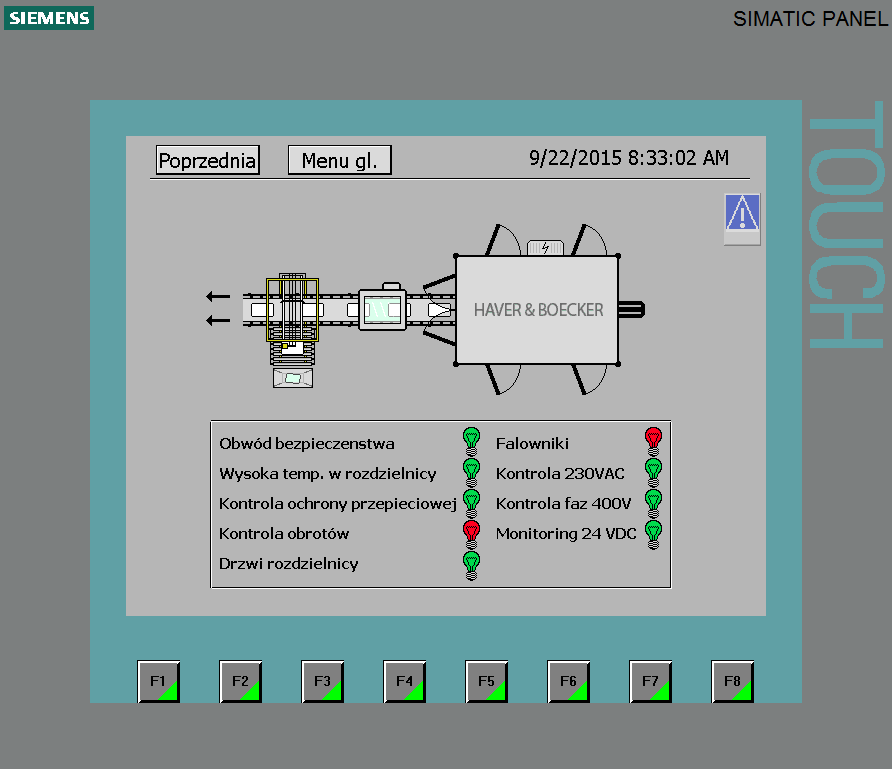
Task: Click the Falowniki label
Action: (532, 444)
